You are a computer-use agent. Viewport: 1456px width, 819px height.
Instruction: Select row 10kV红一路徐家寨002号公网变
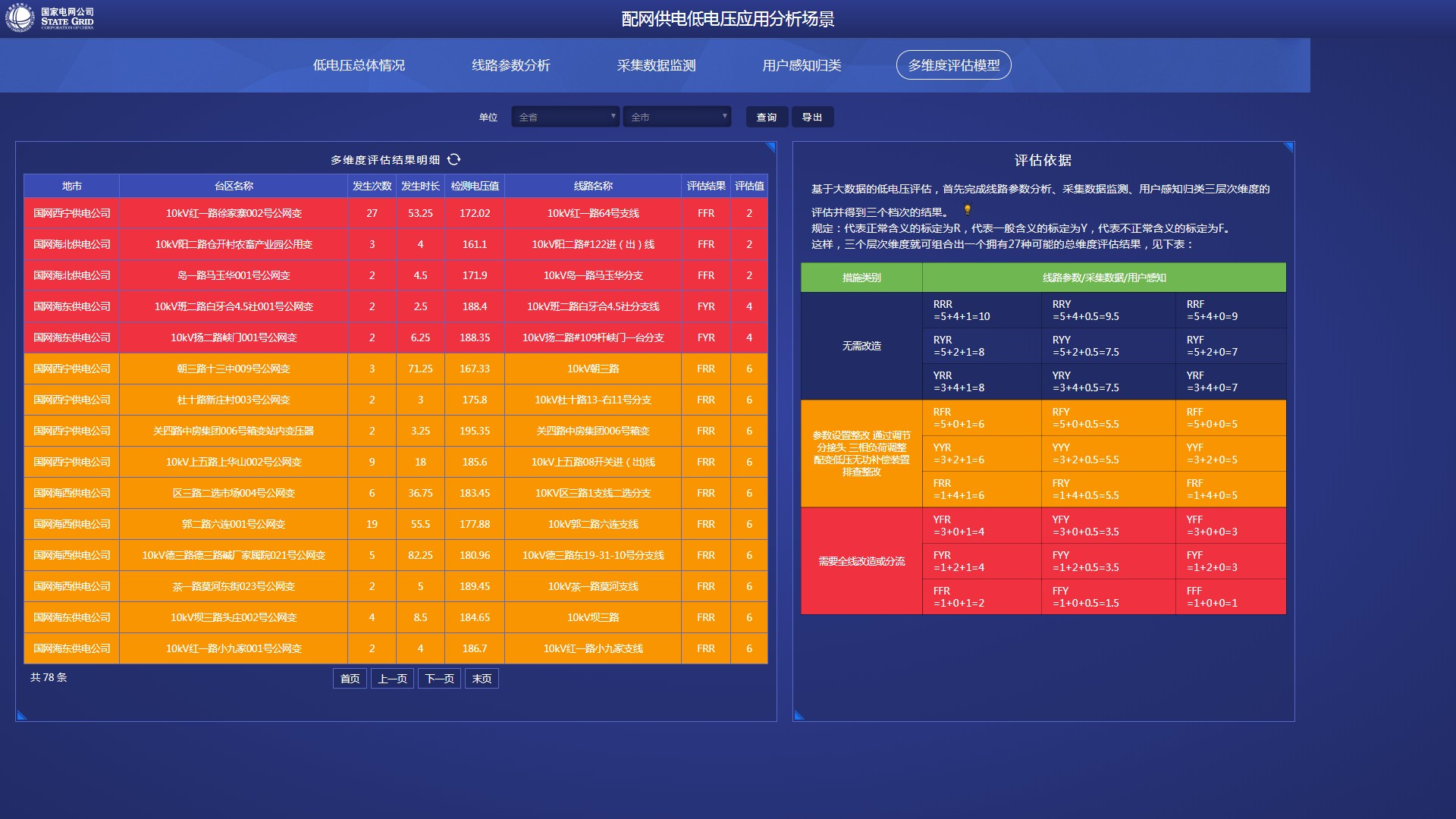click(x=234, y=213)
